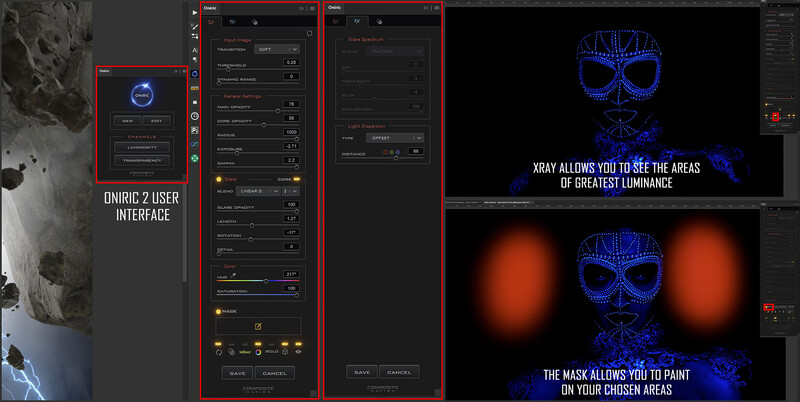
Task: Collapse the settings panel with double arrows
Action: coord(302,8)
